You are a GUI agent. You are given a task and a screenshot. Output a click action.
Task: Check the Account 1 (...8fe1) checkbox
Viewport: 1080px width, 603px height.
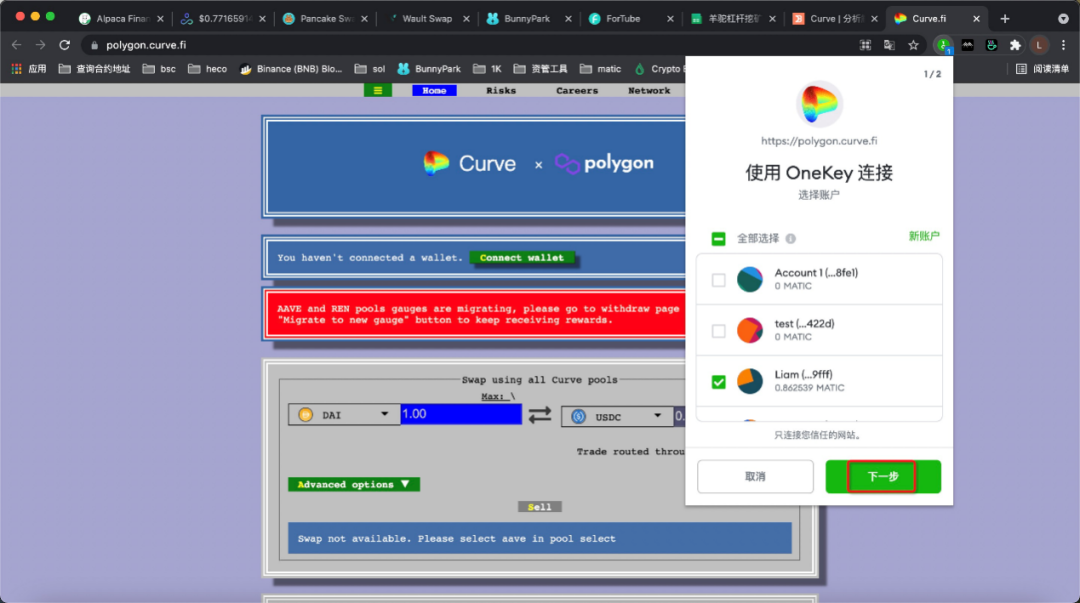coord(718,281)
